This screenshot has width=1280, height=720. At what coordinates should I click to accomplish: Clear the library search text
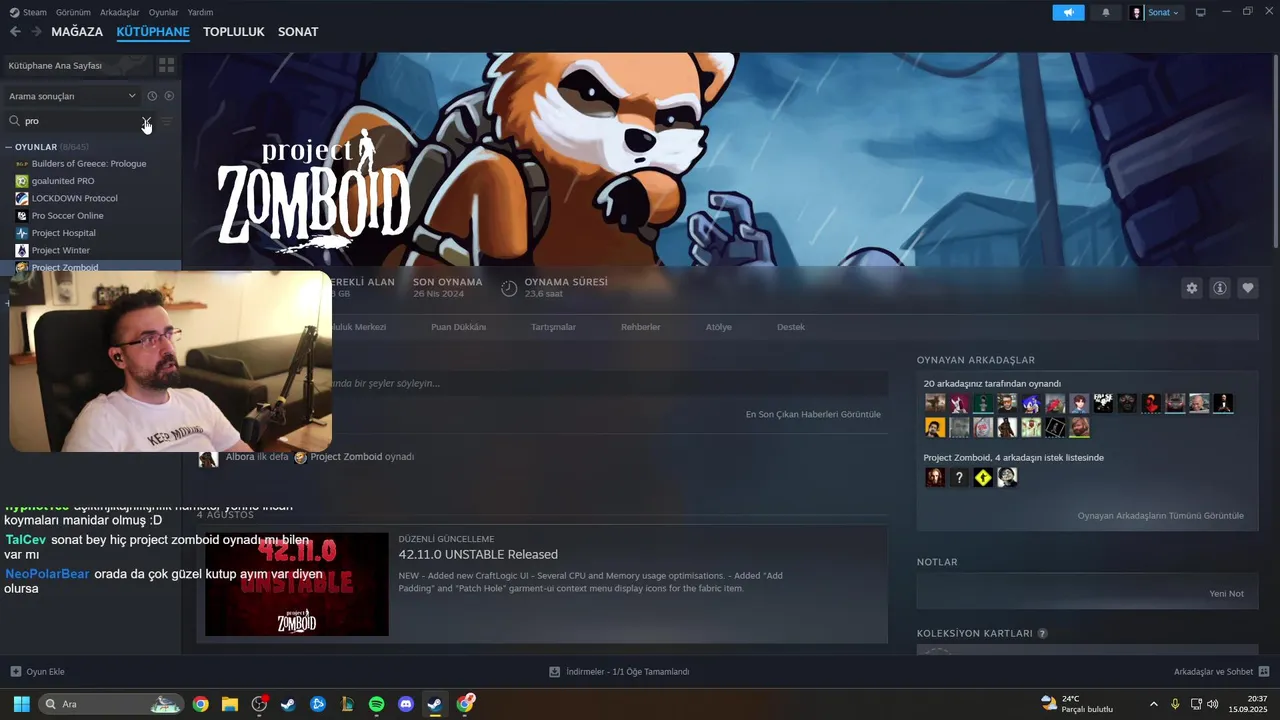coord(146,121)
